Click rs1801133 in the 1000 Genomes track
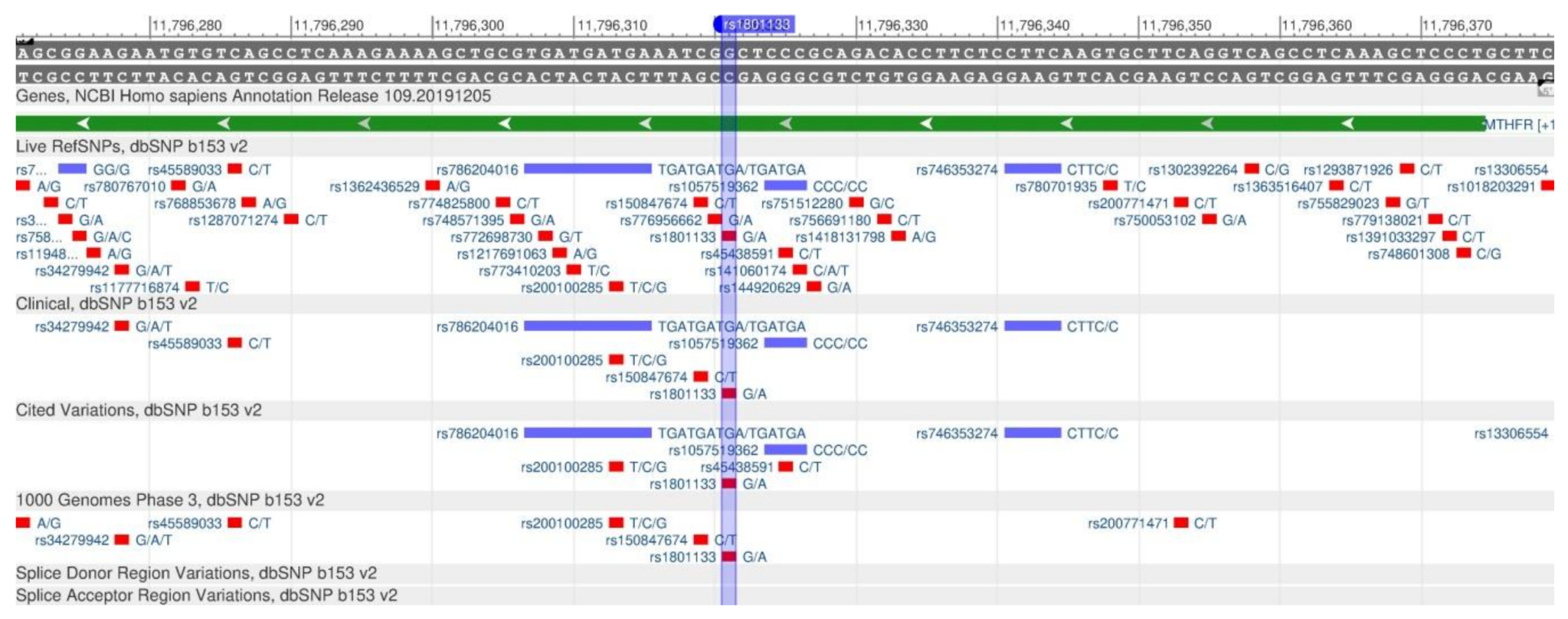This screenshot has width=1568, height=619. 729,557
